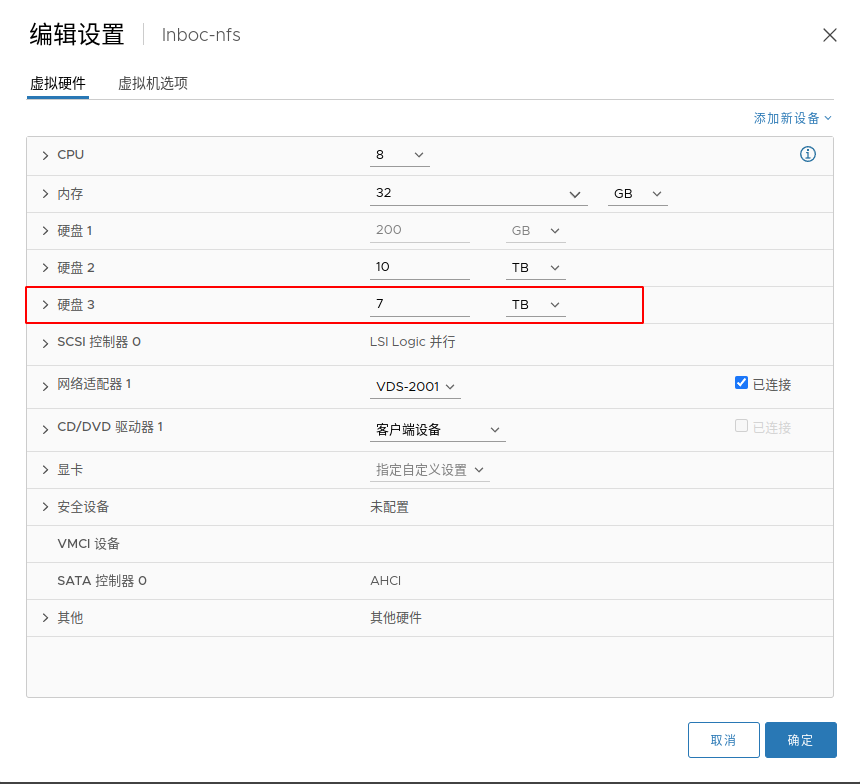Expand the 其他 section
Image resolution: width=860 pixels, height=784 pixels.
tap(46, 617)
